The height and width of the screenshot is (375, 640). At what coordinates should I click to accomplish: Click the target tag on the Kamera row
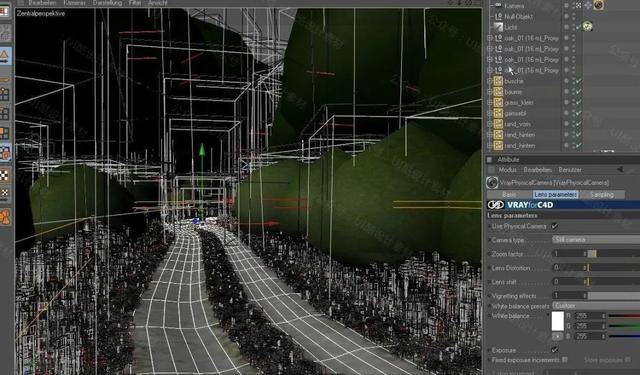click(588, 5)
